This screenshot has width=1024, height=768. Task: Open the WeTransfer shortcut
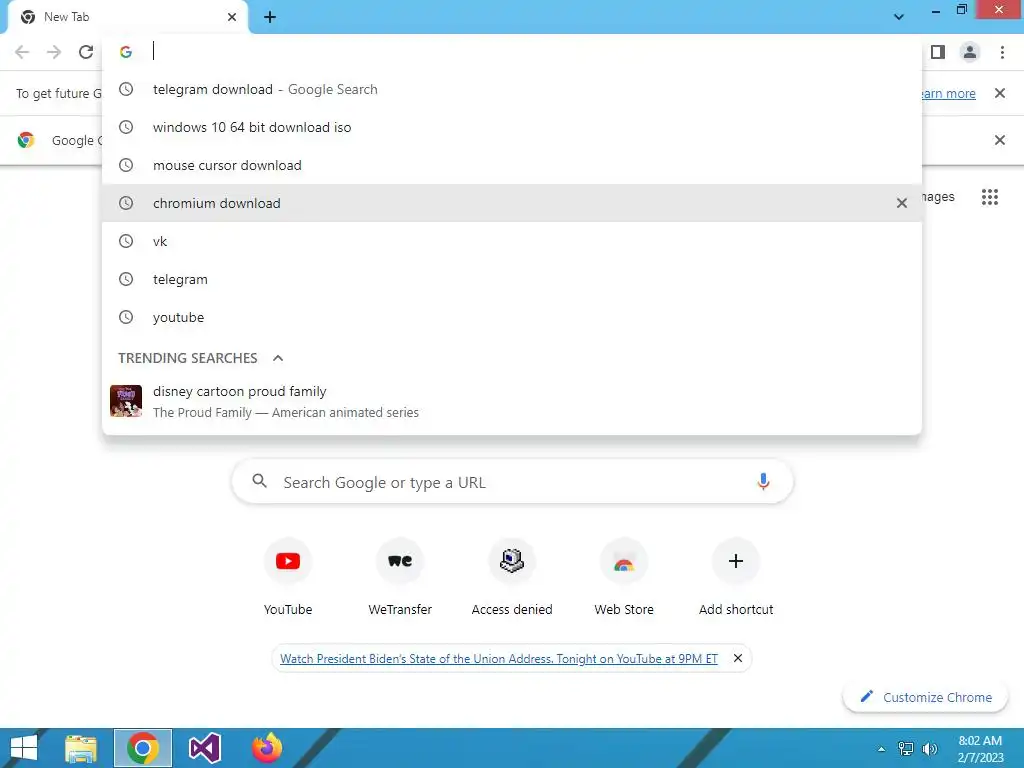tap(400, 577)
